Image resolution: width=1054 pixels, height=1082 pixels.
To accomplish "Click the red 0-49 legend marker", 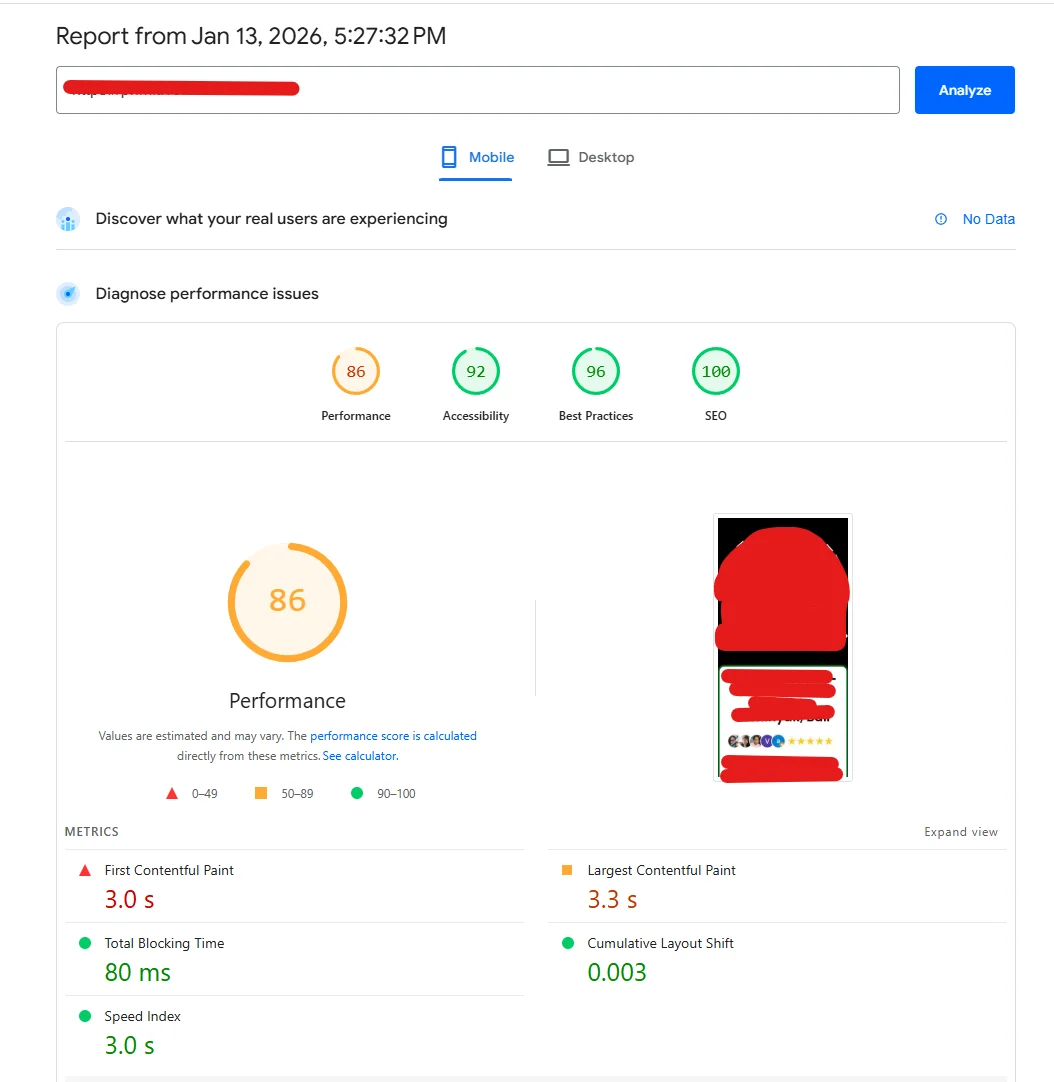I will (x=171, y=793).
